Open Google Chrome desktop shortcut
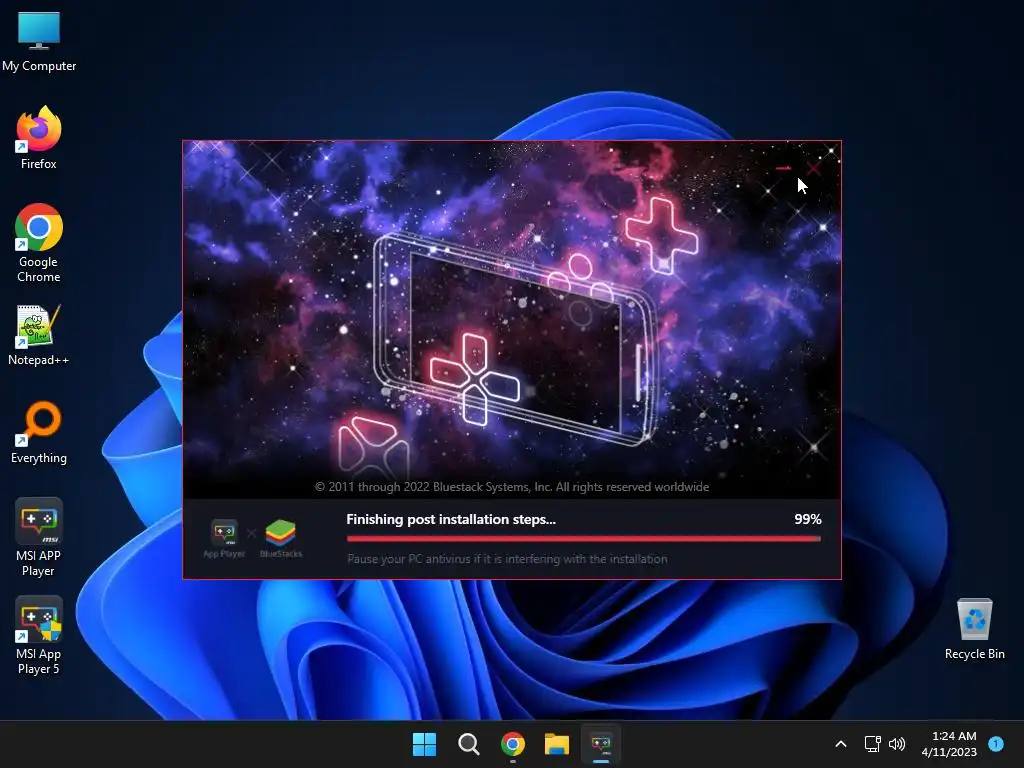The height and width of the screenshot is (768, 1024). [39, 242]
